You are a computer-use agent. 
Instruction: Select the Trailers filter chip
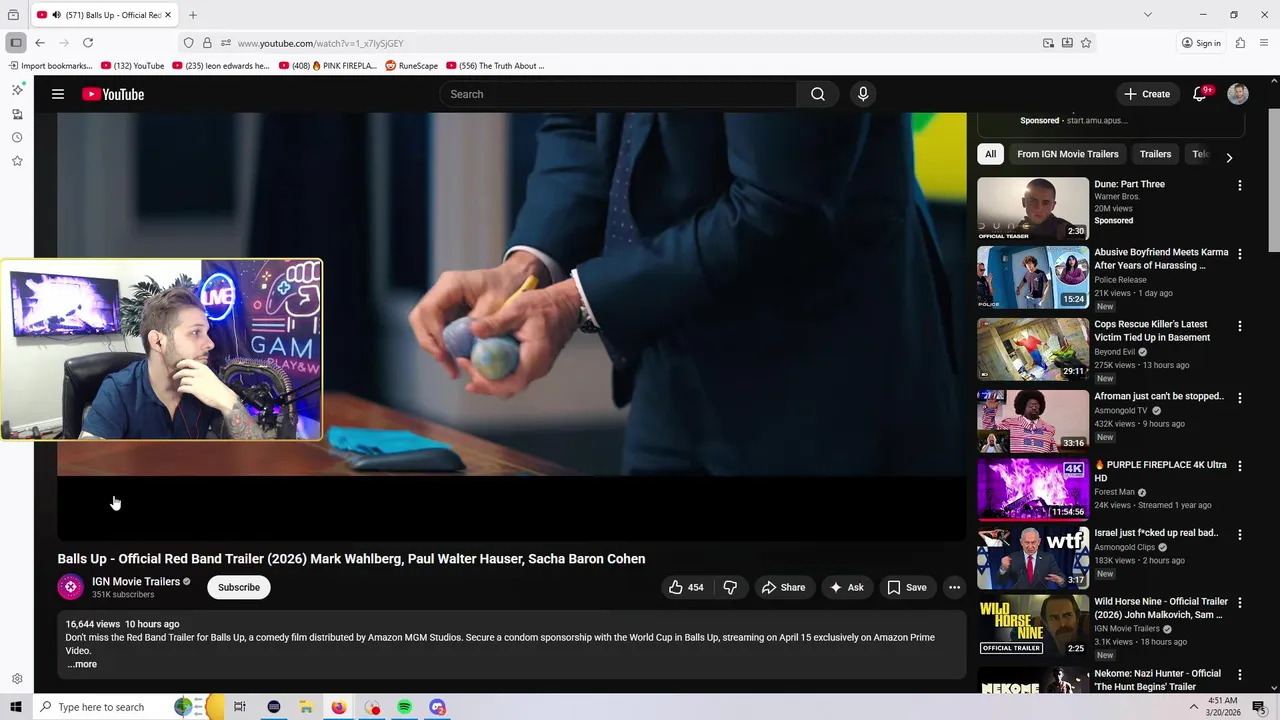1155,154
